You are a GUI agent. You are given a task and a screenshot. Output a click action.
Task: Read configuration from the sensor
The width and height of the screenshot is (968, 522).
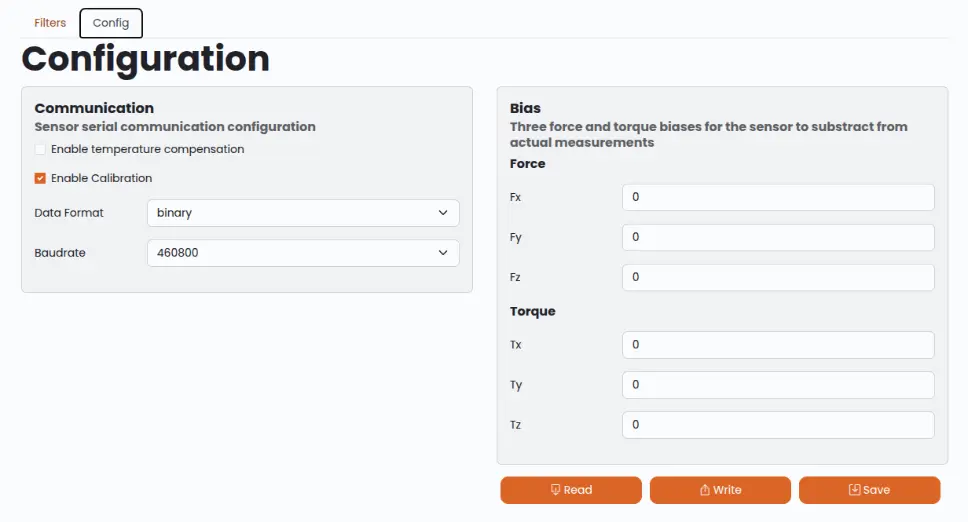(571, 490)
